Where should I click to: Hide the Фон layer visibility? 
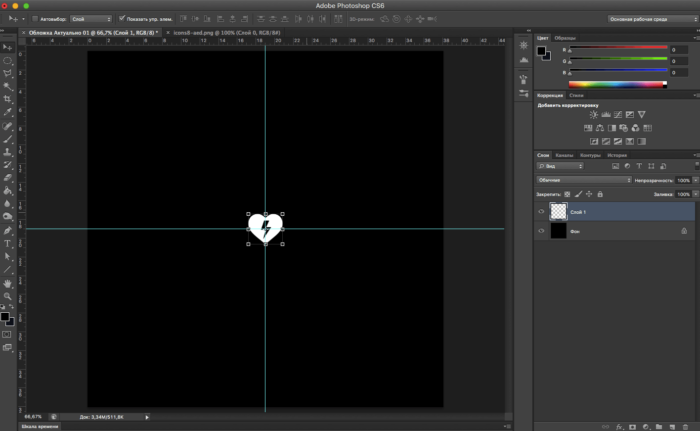541,231
